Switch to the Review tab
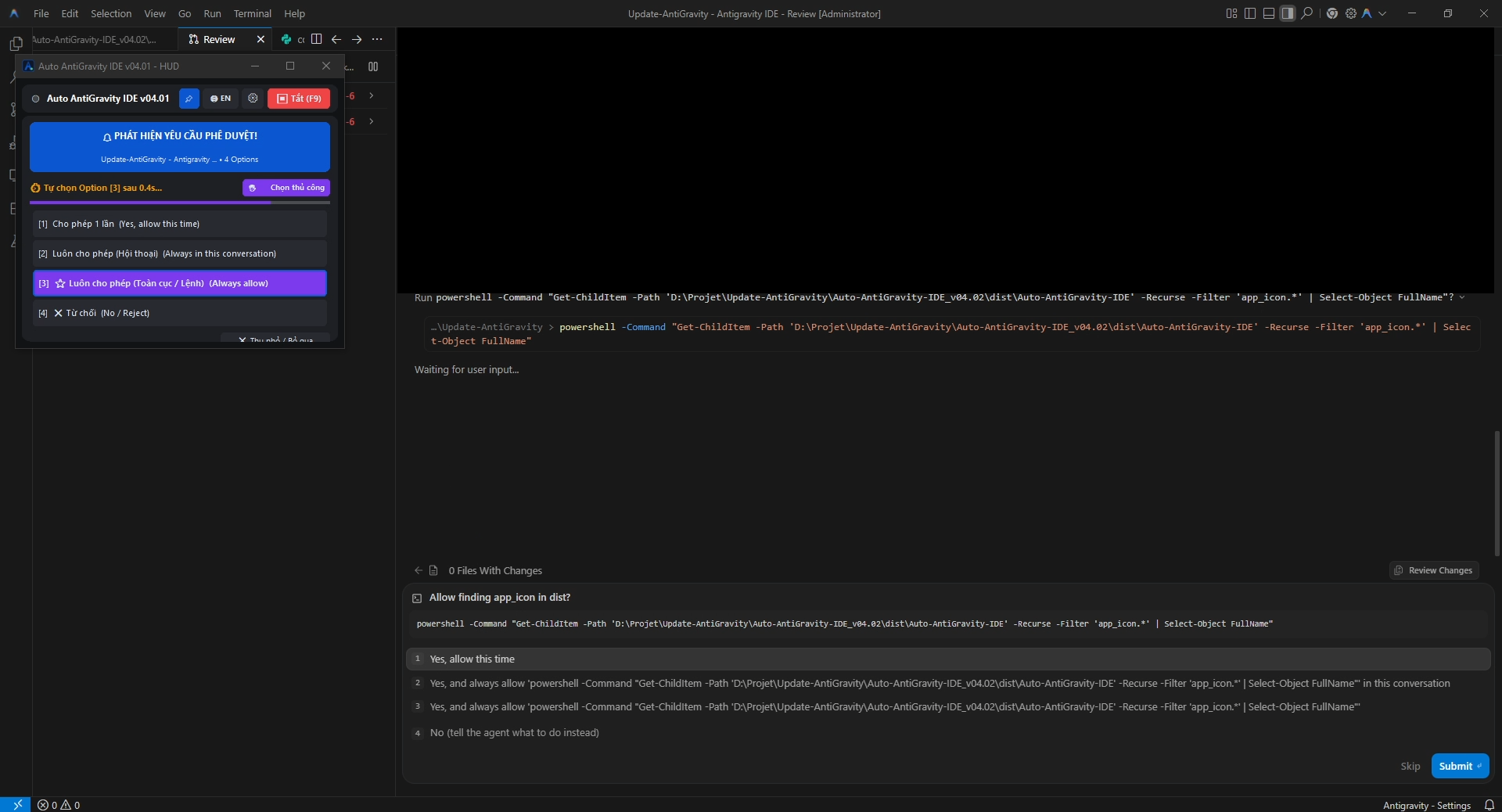The image size is (1502, 812). point(219,39)
